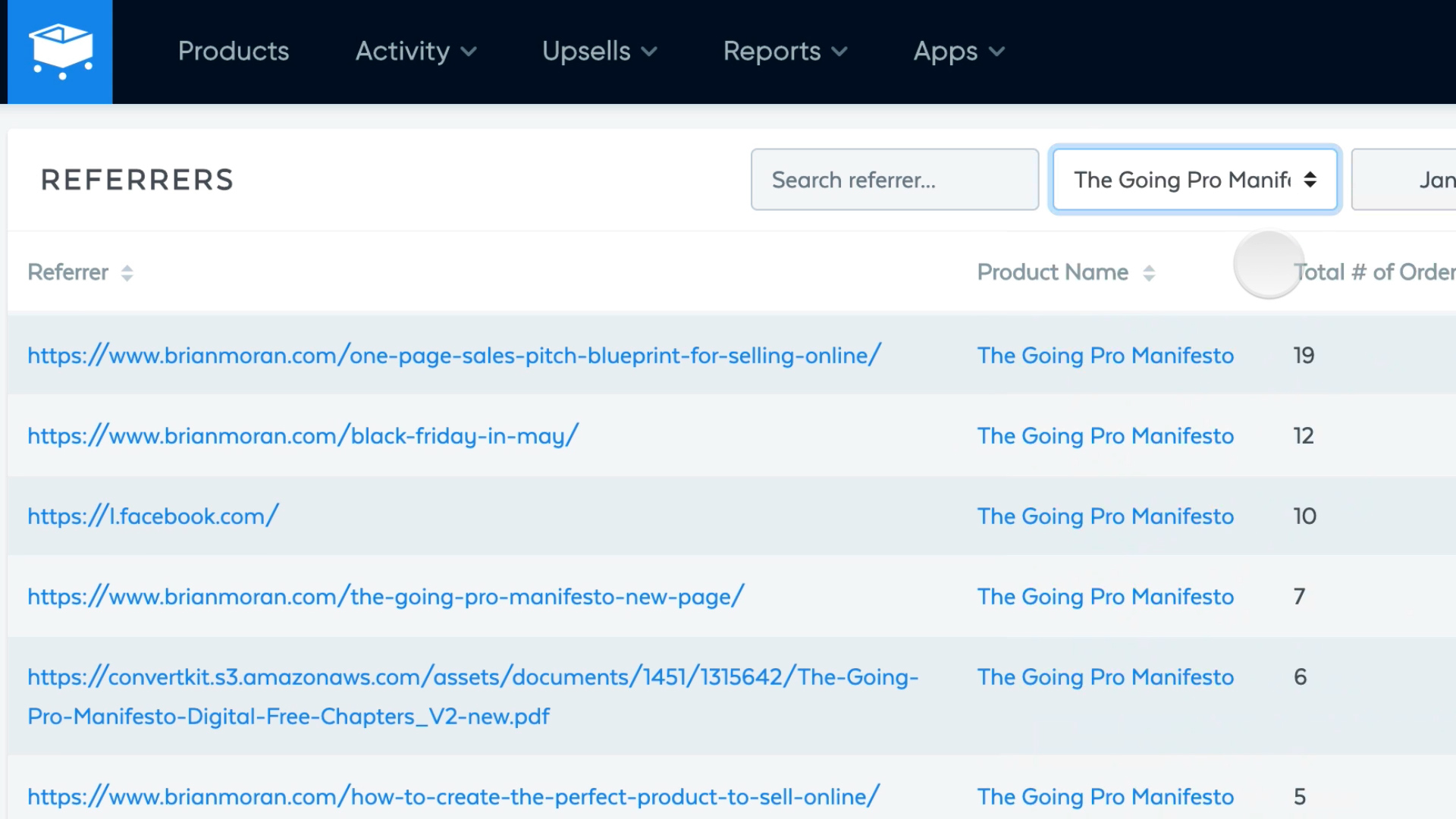Viewport: 1456px width, 819px height.
Task: Click product name in the 19 orders row
Action: (x=1105, y=356)
